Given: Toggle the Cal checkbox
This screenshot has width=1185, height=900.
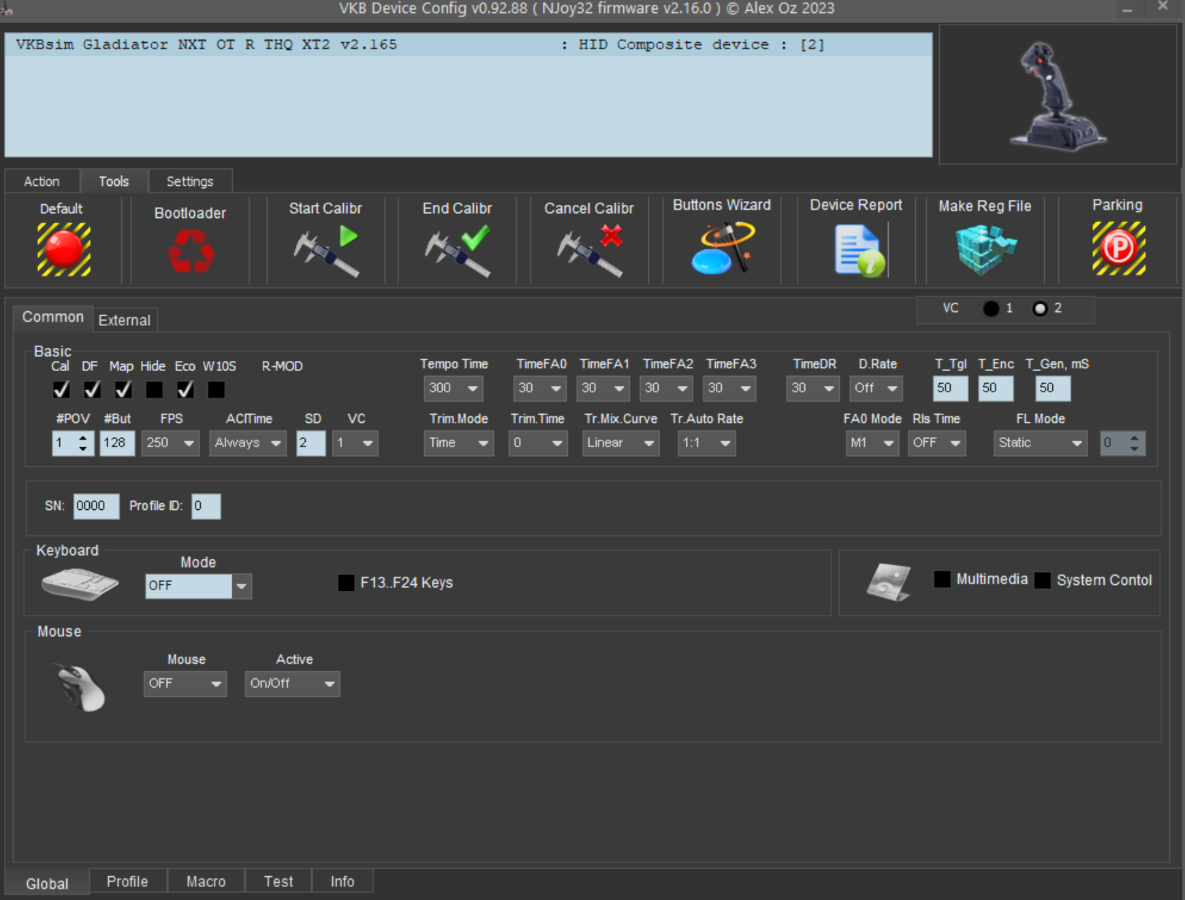Looking at the screenshot, I should [x=61, y=389].
